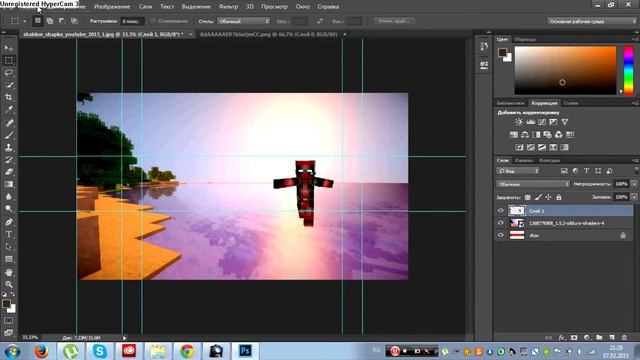Select the History Brush tool
The width and height of the screenshot is (640, 360).
[9, 160]
